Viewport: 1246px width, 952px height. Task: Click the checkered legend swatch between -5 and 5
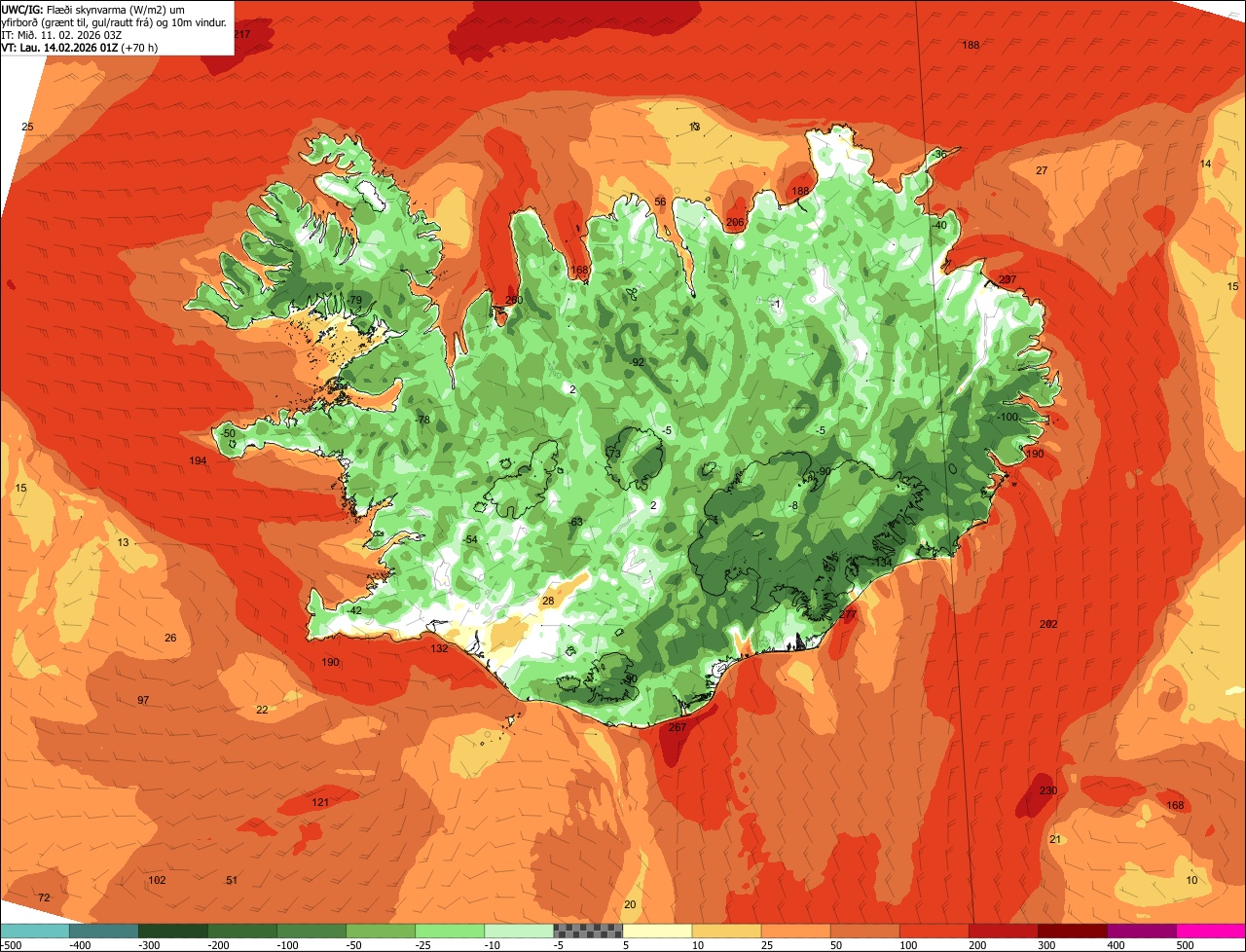(588, 932)
